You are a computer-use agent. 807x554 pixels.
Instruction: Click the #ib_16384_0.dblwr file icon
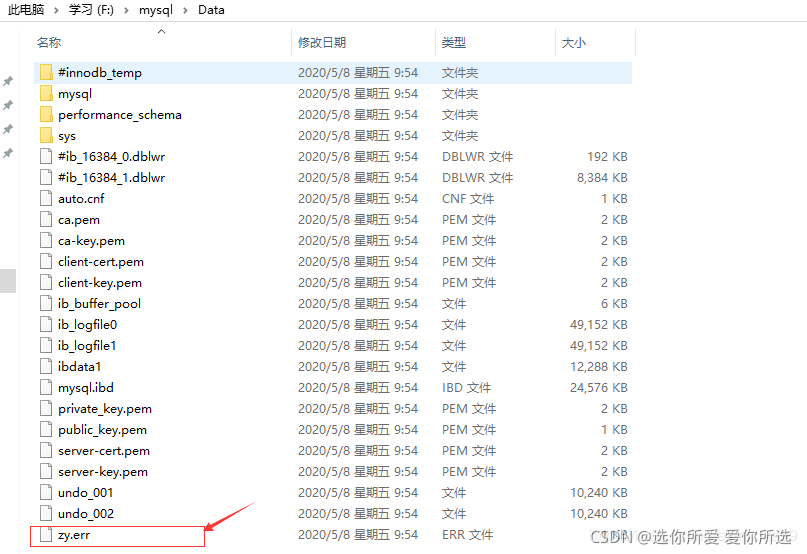tap(46, 157)
